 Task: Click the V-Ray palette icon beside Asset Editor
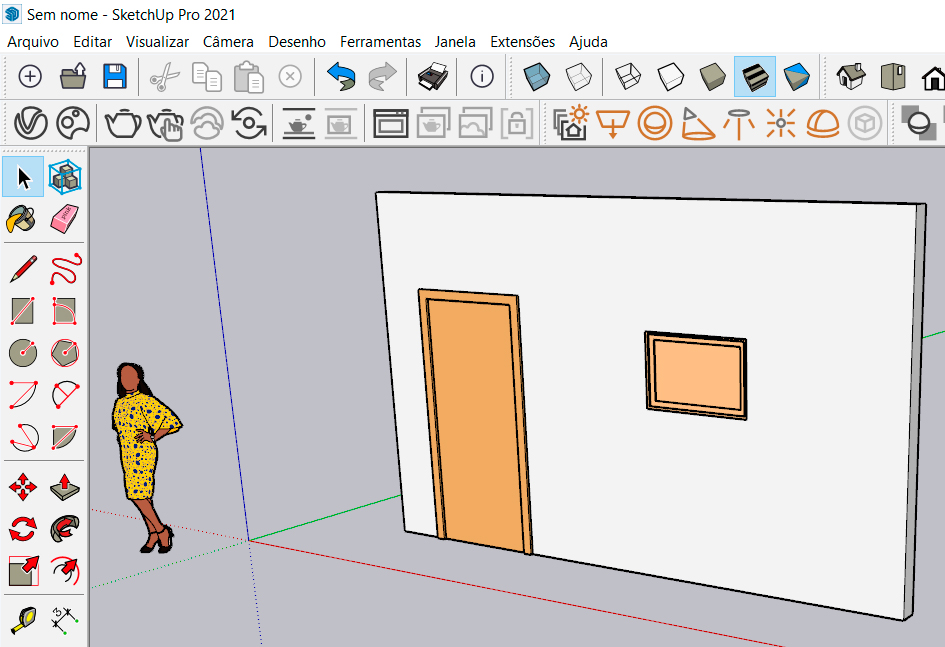(x=73, y=123)
